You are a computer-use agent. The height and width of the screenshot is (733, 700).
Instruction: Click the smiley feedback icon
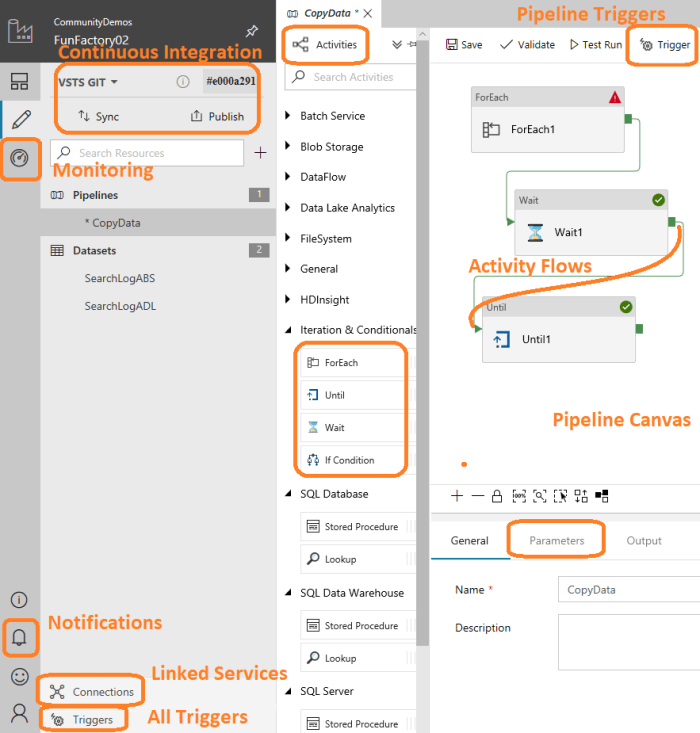(19, 676)
